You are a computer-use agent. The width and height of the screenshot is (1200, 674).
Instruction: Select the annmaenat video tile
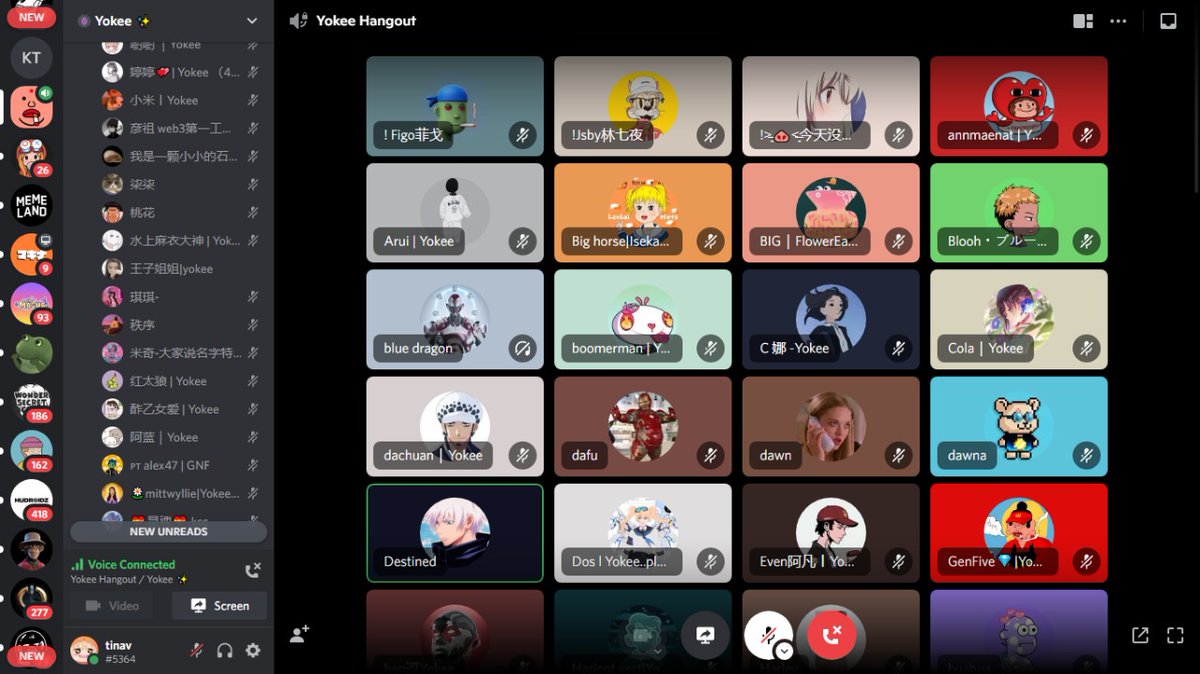[1019, 106]
